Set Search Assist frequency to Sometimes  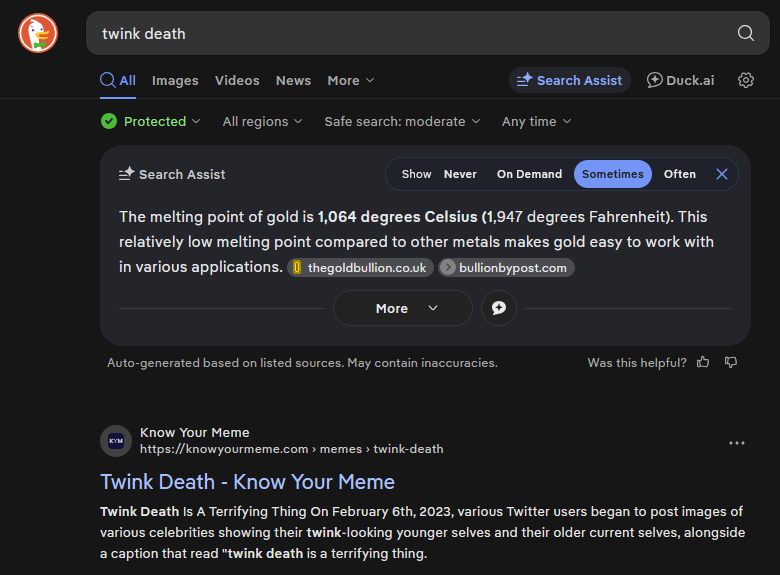(x=613, y=174)
